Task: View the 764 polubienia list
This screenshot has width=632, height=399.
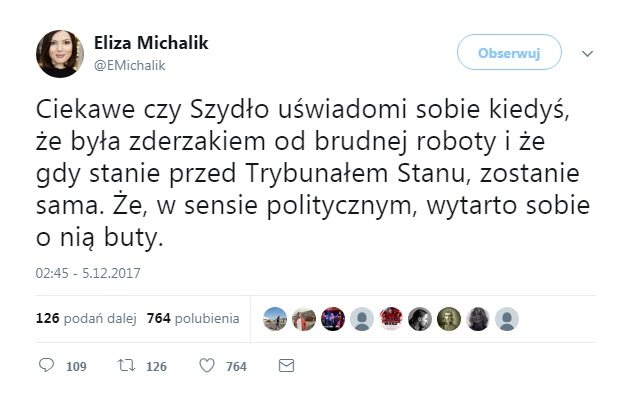Action: tap(193, 318)
